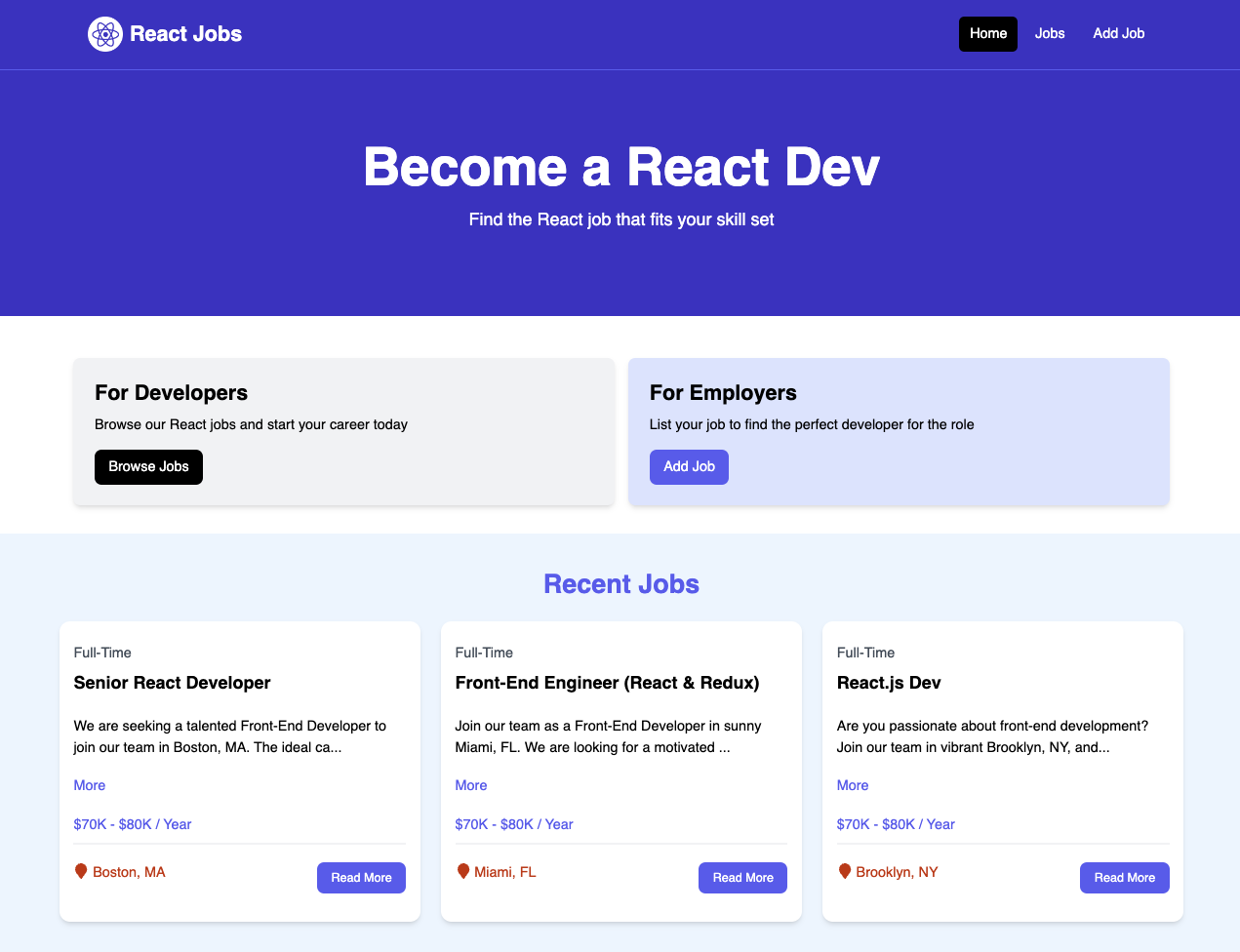Click salary text on Front-End Engineer card
This screenshot has width=1240, height=952.
pyautogui.click(x=514, y=824)
